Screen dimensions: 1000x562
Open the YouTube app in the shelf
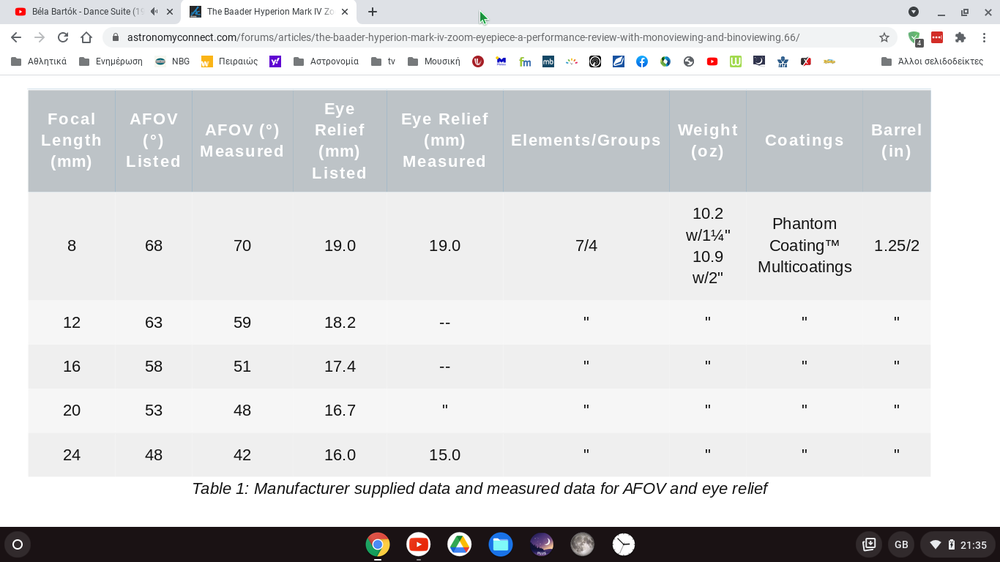pos(418,544)
